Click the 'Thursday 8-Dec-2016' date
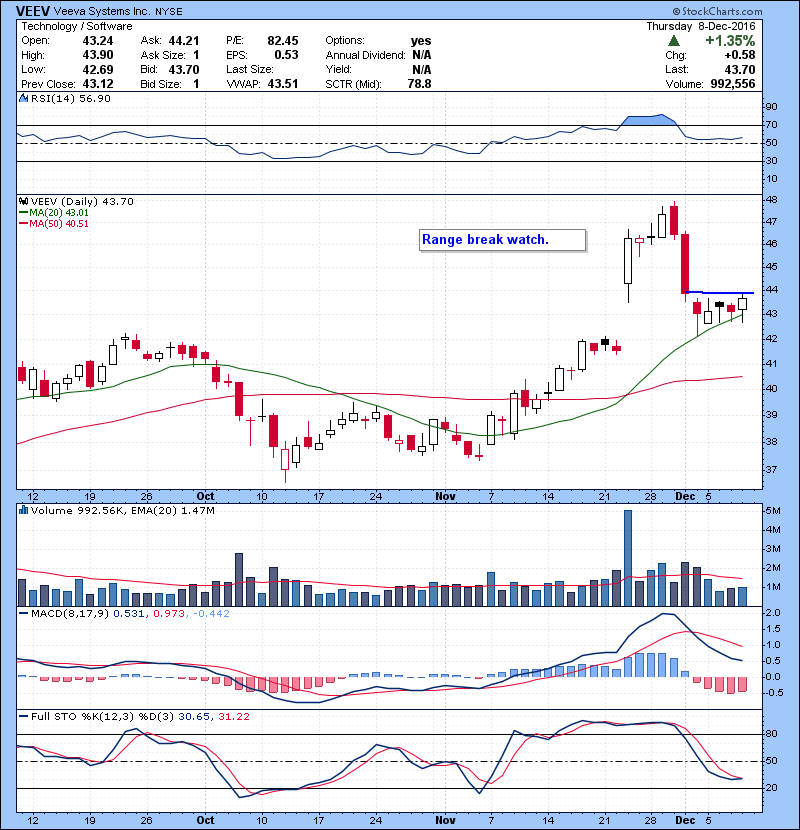The width and height of the screenshot is (800, 830). click(x=701, y=26)
